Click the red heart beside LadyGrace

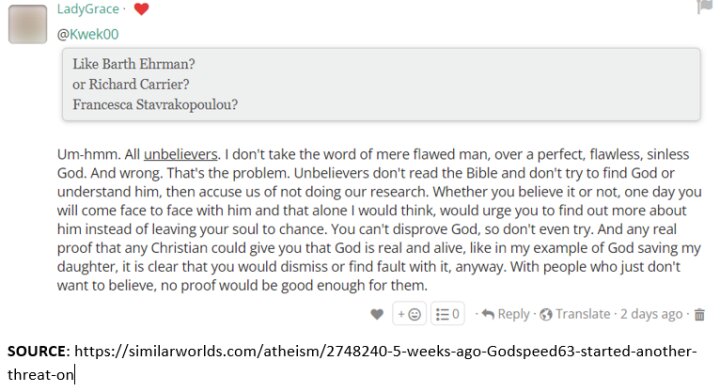[x=141, y=9]
